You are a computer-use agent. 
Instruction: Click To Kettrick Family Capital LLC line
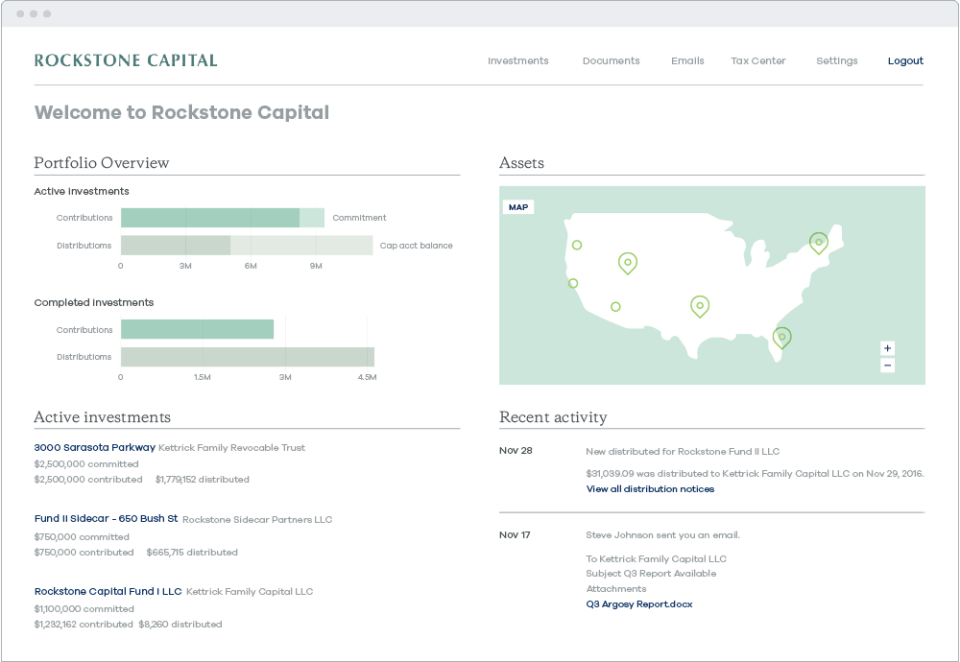coord(656,559)
